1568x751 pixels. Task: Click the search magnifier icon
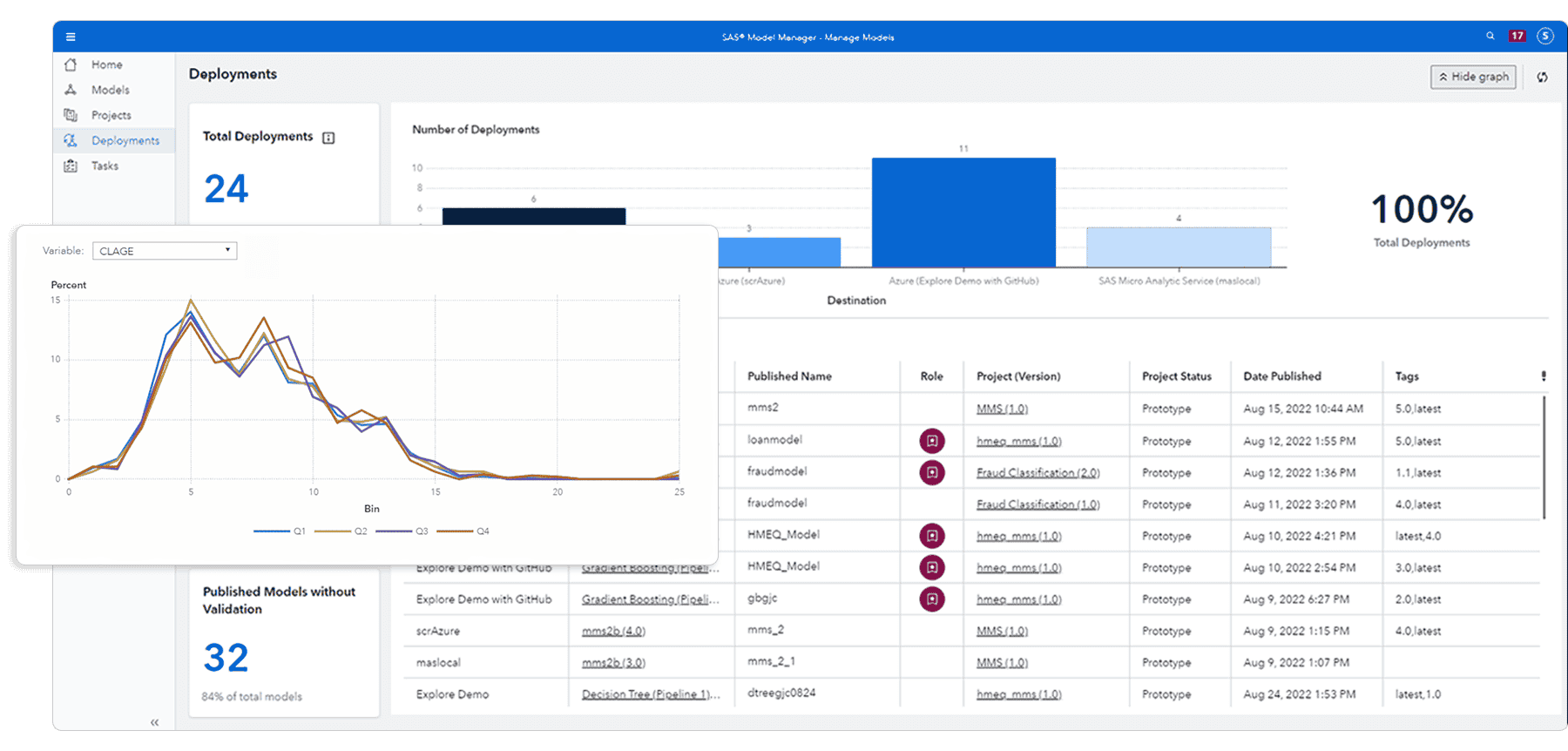[1490, 36]
